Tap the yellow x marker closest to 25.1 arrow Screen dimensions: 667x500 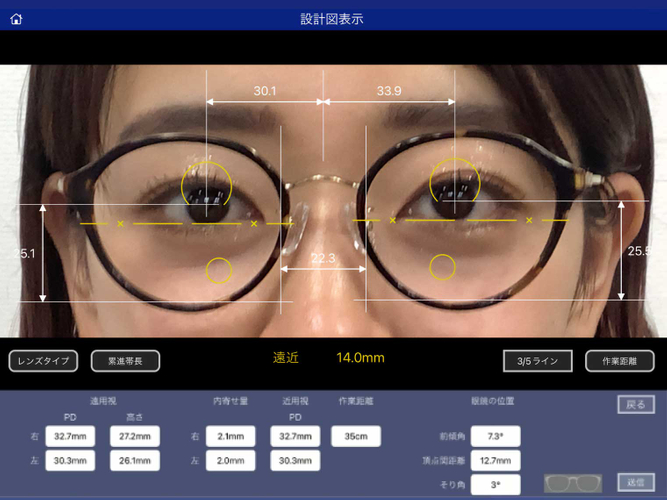(x=120, y=223)
